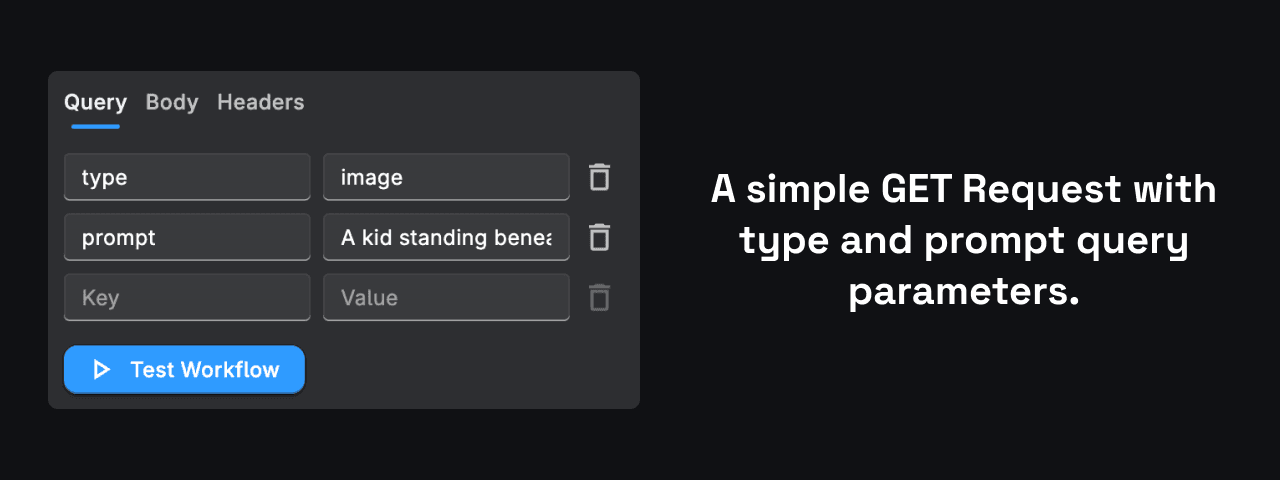Run the Test Workflow button

pos(184,370)
